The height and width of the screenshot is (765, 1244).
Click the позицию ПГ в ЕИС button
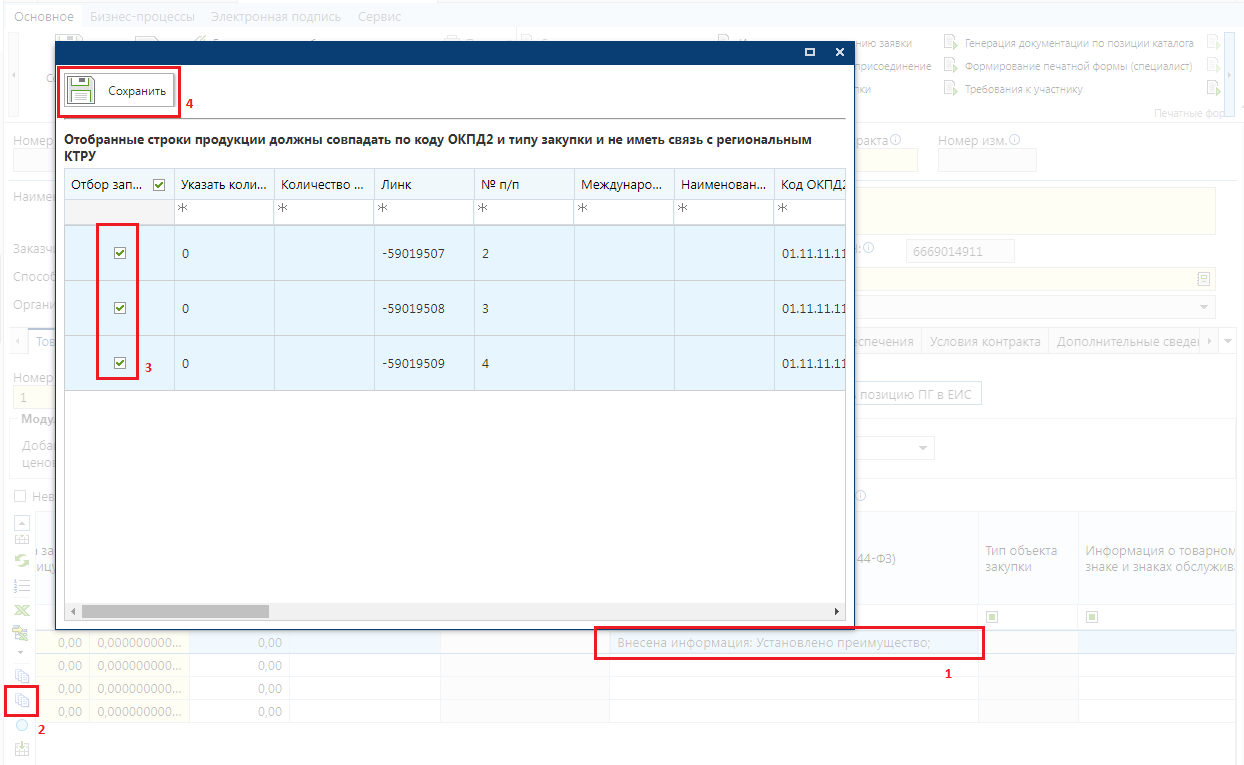pos(918,395)
